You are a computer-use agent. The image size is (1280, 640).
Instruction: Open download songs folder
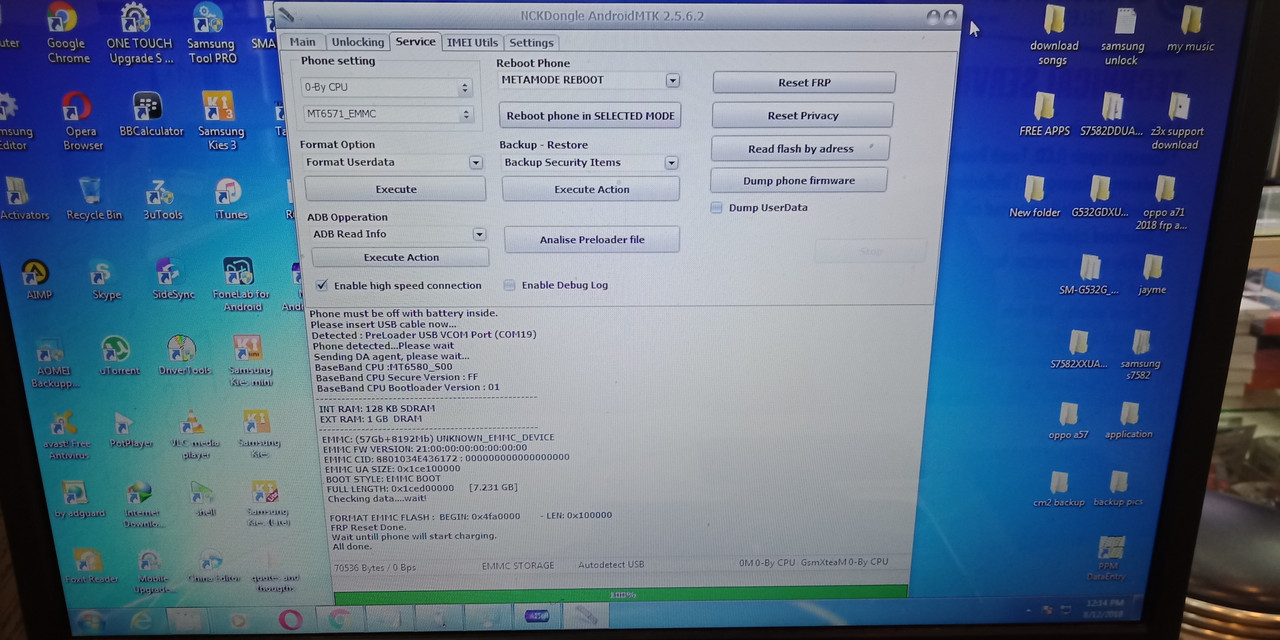(x=1054, y=36)
